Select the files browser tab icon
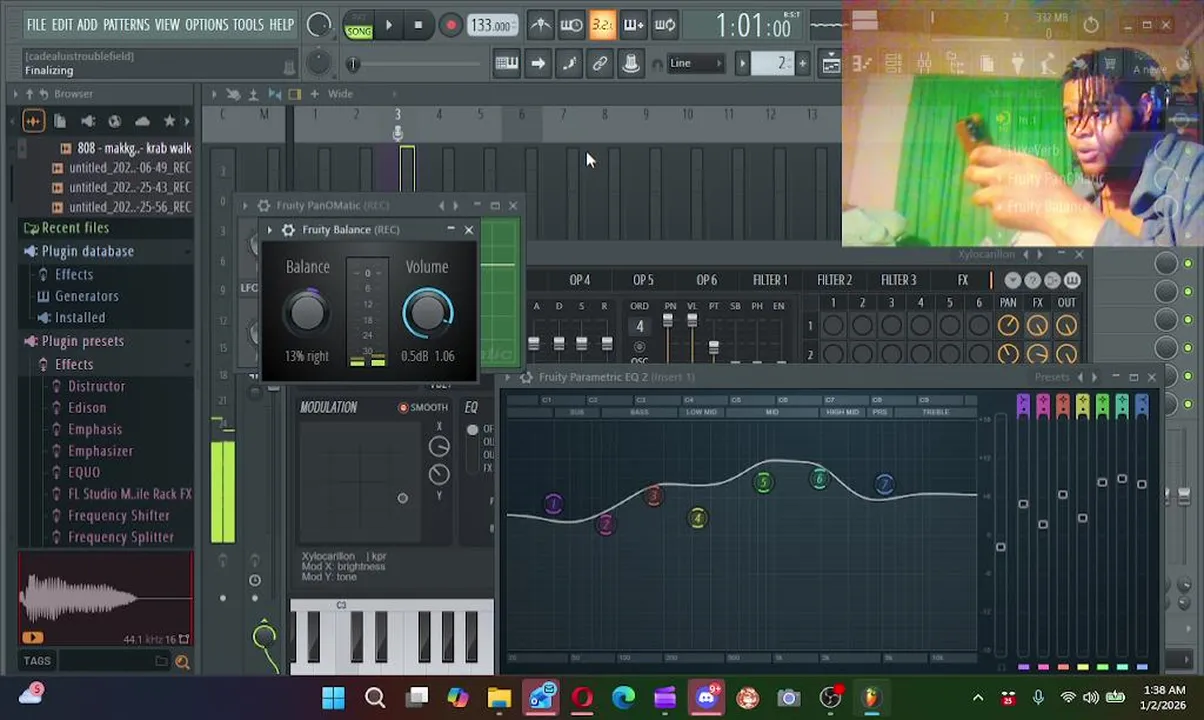 pos(60,121)
